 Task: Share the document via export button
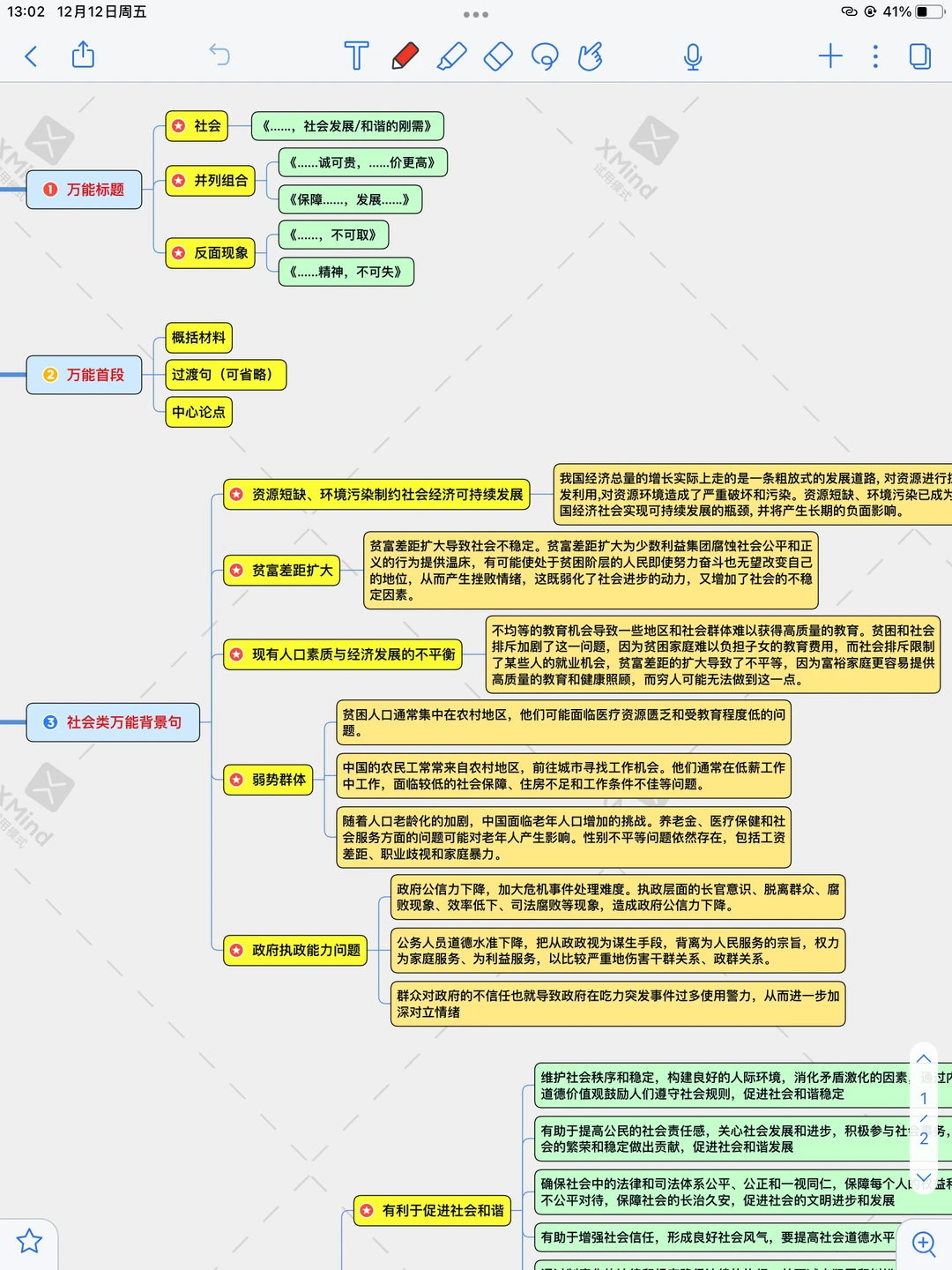(84, 56)
